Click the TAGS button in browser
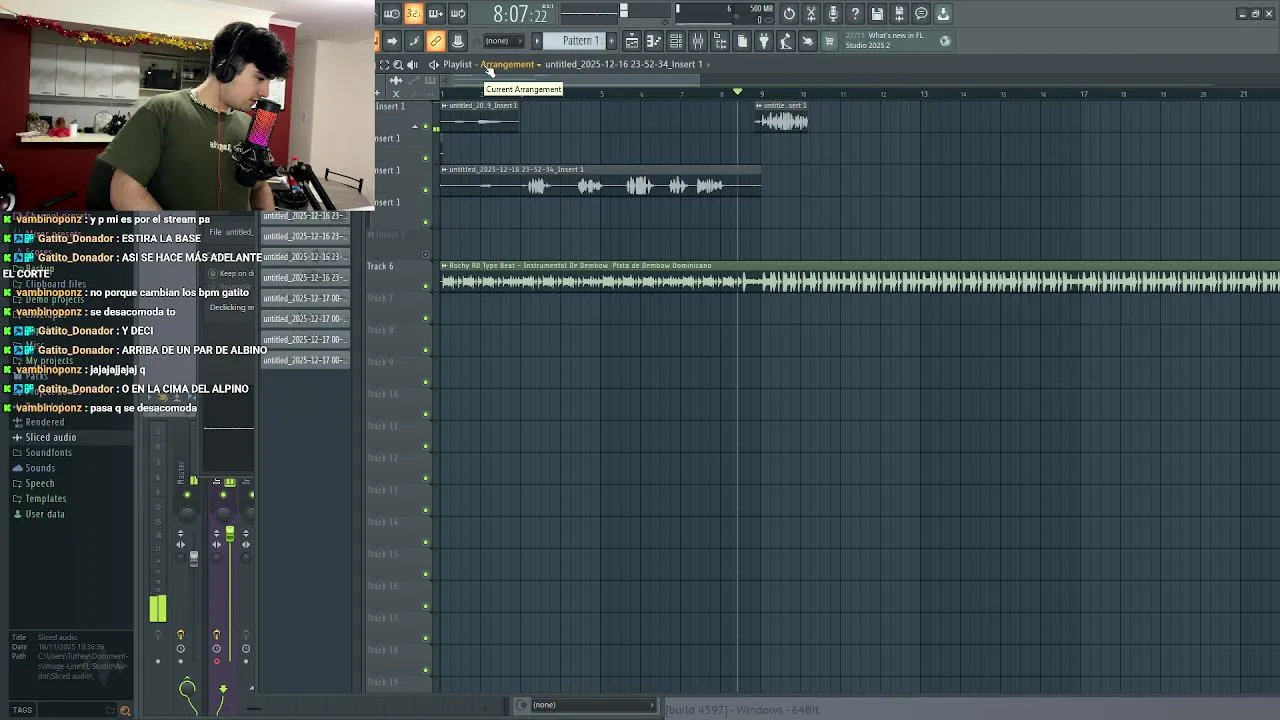Viewport: 1280px width, 720px height. pos(22,710)
